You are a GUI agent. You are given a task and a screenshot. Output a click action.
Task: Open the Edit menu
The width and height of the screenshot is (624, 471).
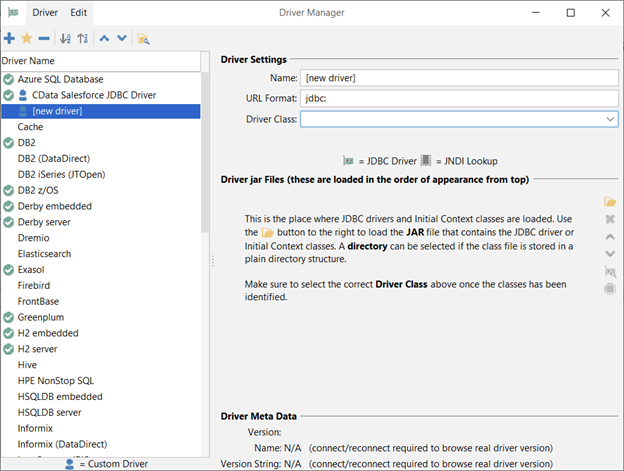78,12
